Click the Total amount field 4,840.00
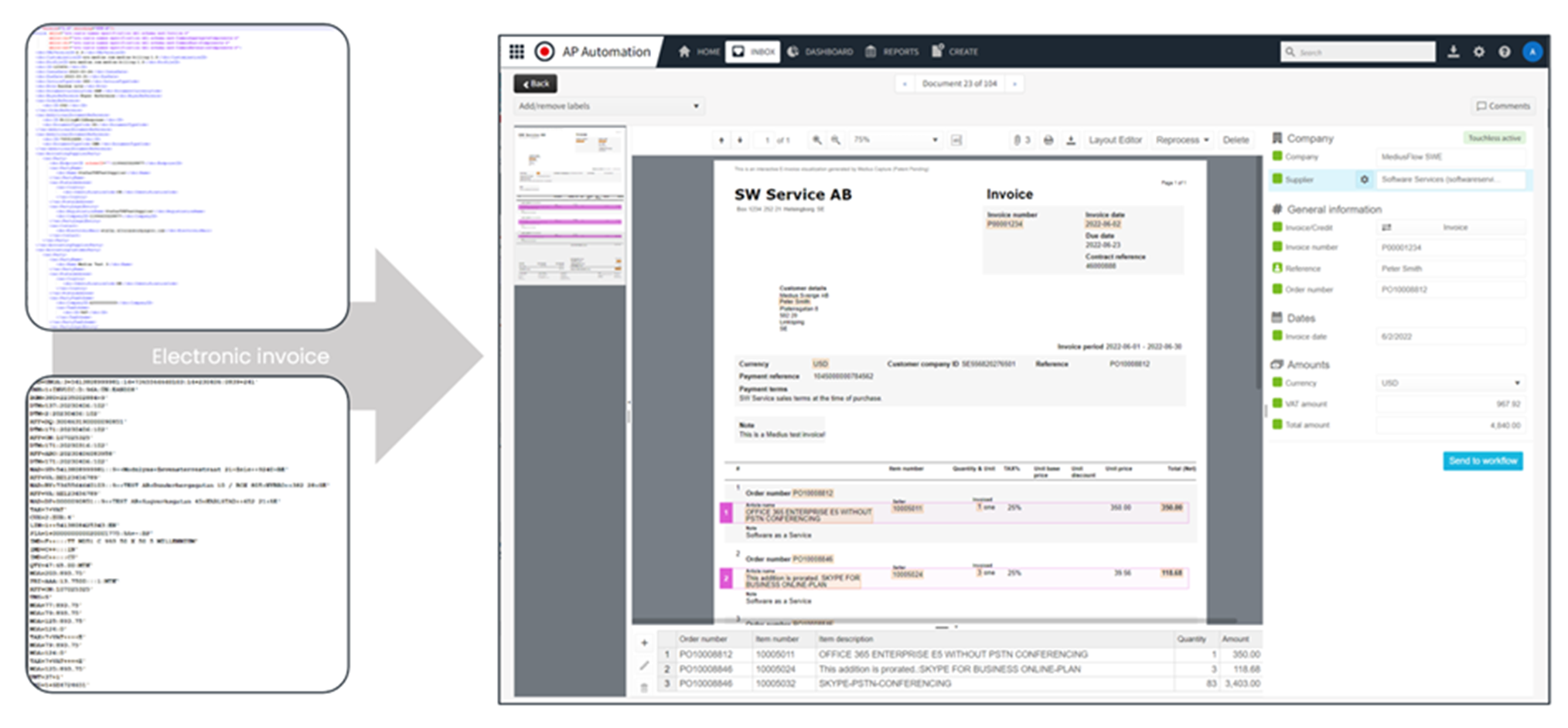The image size is (1568, 728). pyautogui.click(x=1450, y=424)
